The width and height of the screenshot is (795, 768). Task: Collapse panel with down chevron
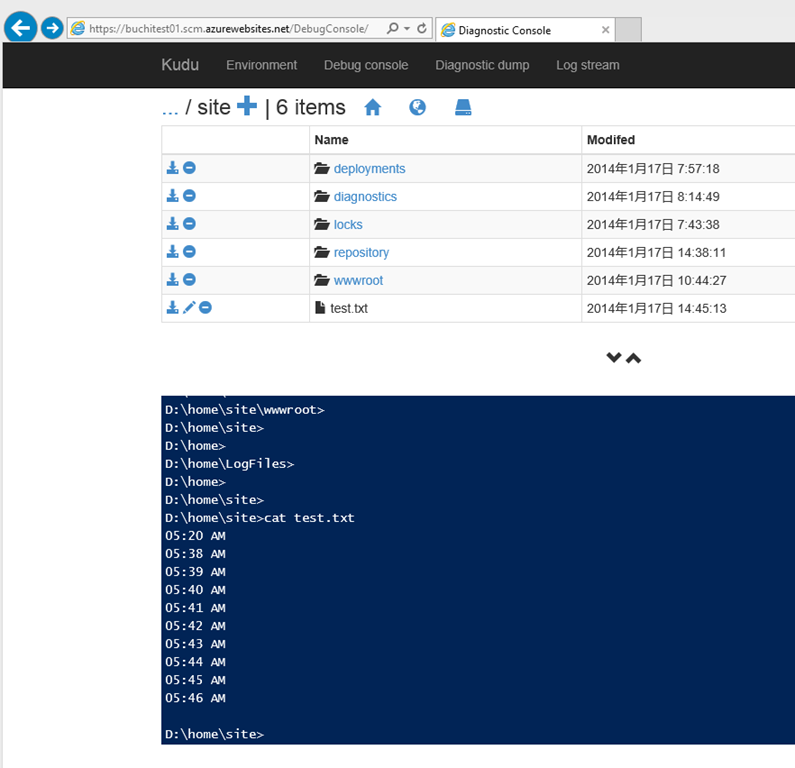click(614, 358)
